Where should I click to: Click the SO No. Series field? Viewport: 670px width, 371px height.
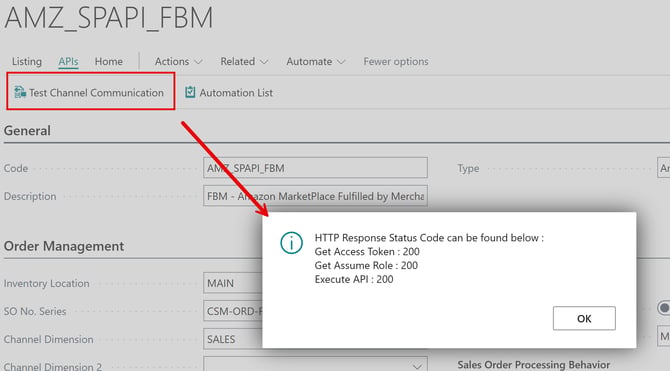pos(233,311)
